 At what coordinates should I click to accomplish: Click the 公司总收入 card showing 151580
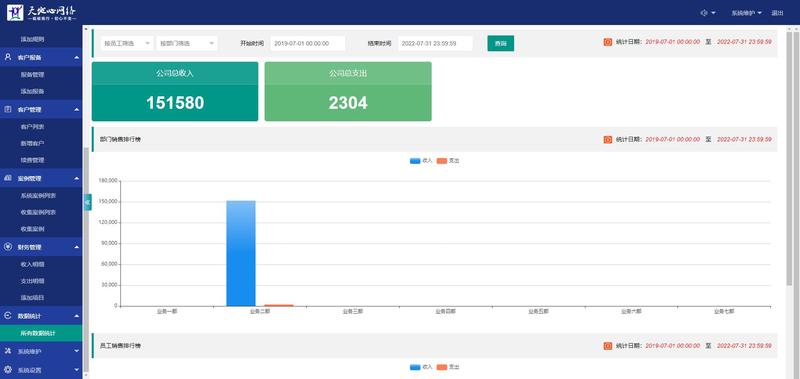coord(175,91)
